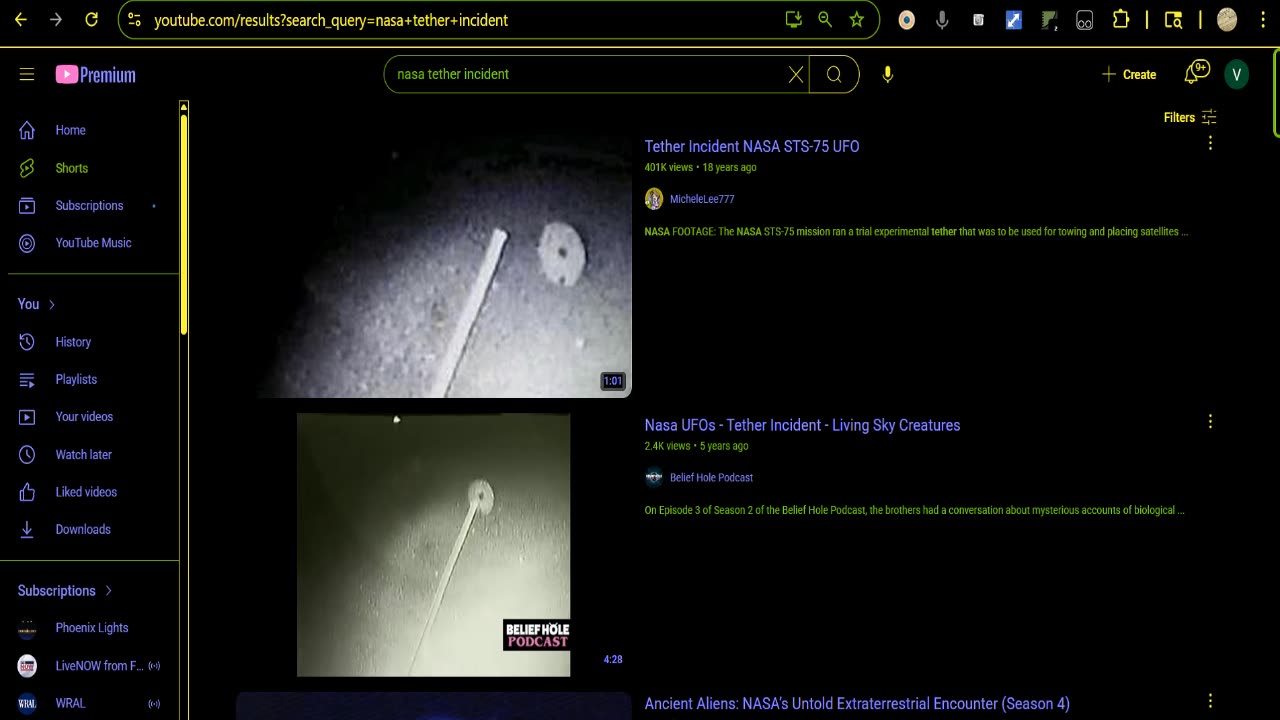Expand the Subscriptions channel list heading
1280x720 pixels.
65,591
